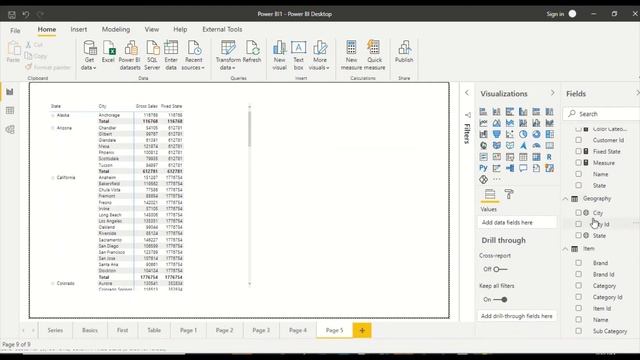This screenshot has width=640, height=360.
Task: Select the Scatter chart visual
Action: 510,134
